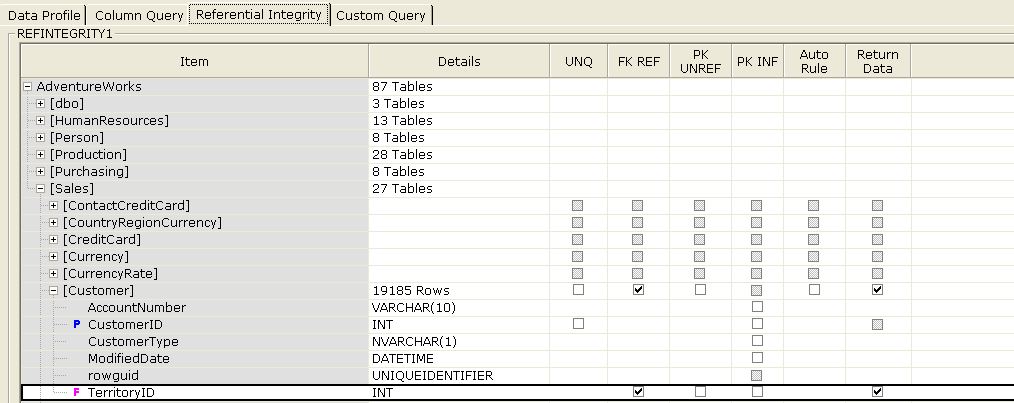Click the Return Data column header
This screenshot has width=1014, height=403.
(x=878, y=61)
